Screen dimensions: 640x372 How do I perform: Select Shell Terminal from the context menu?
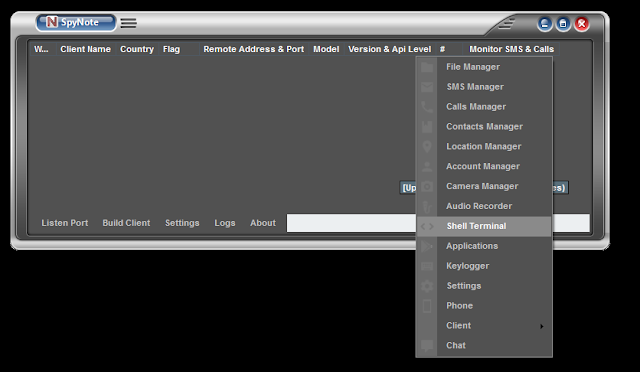(484, 226)
